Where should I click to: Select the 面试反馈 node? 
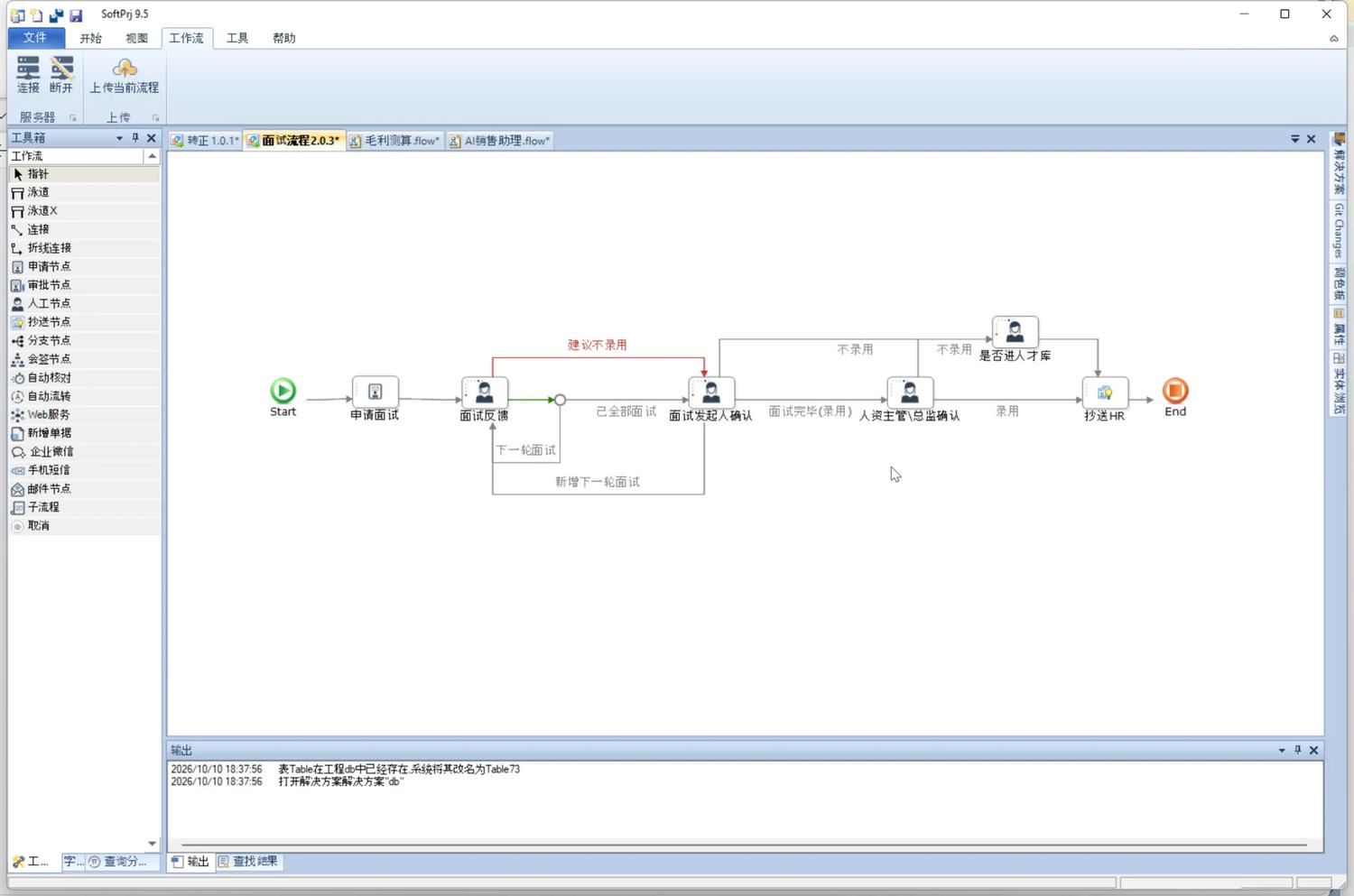pyautogui.click(x=485, y=393)
